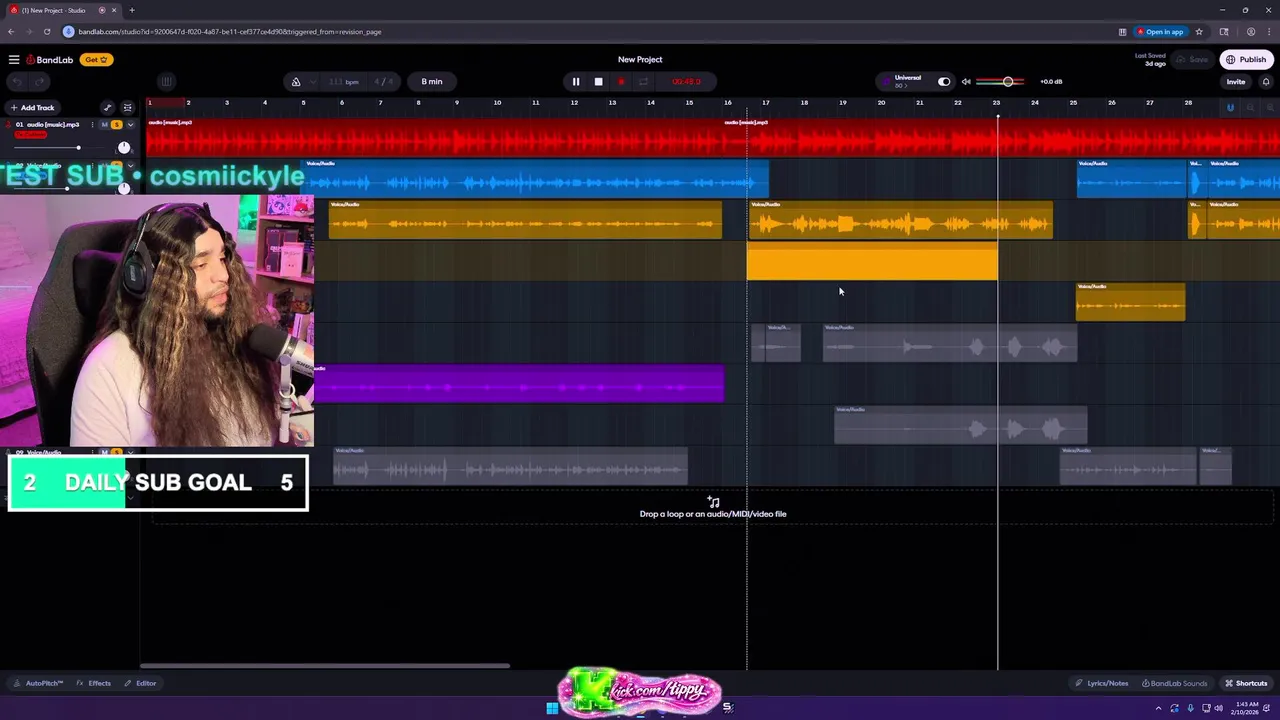Undo the last action

(17, 82)
